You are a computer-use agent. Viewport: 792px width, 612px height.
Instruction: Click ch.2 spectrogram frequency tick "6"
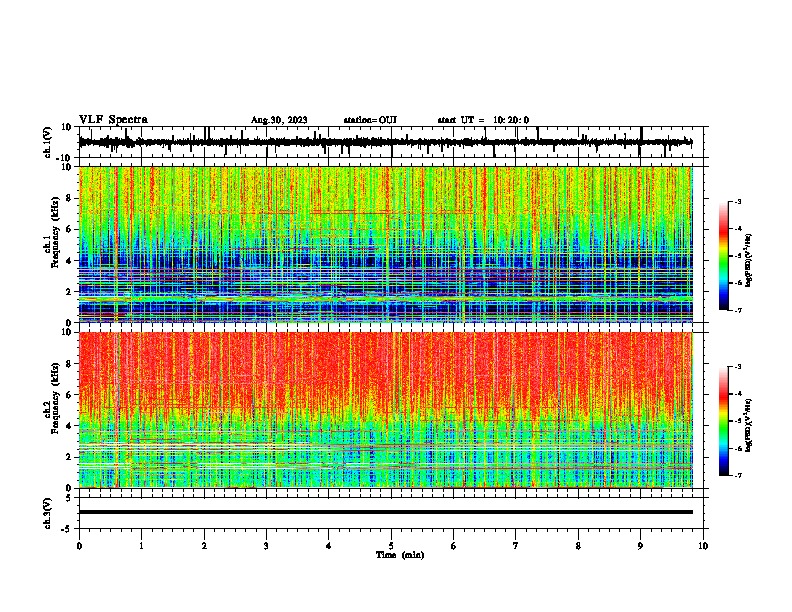click(x=70, y=394)
